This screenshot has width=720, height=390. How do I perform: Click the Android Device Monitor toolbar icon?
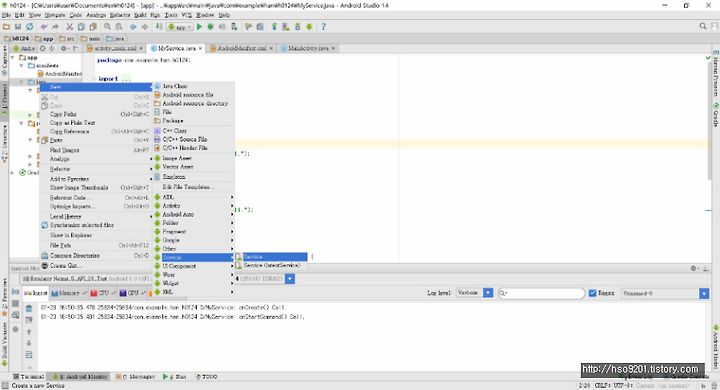[309, 27]
